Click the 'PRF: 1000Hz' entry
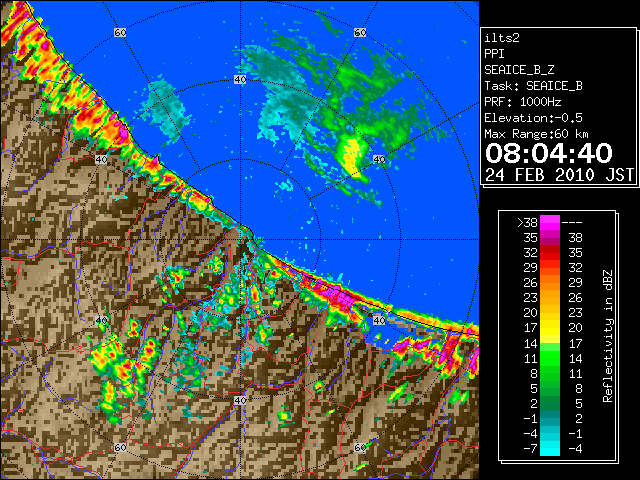 [x=523, y=102]
